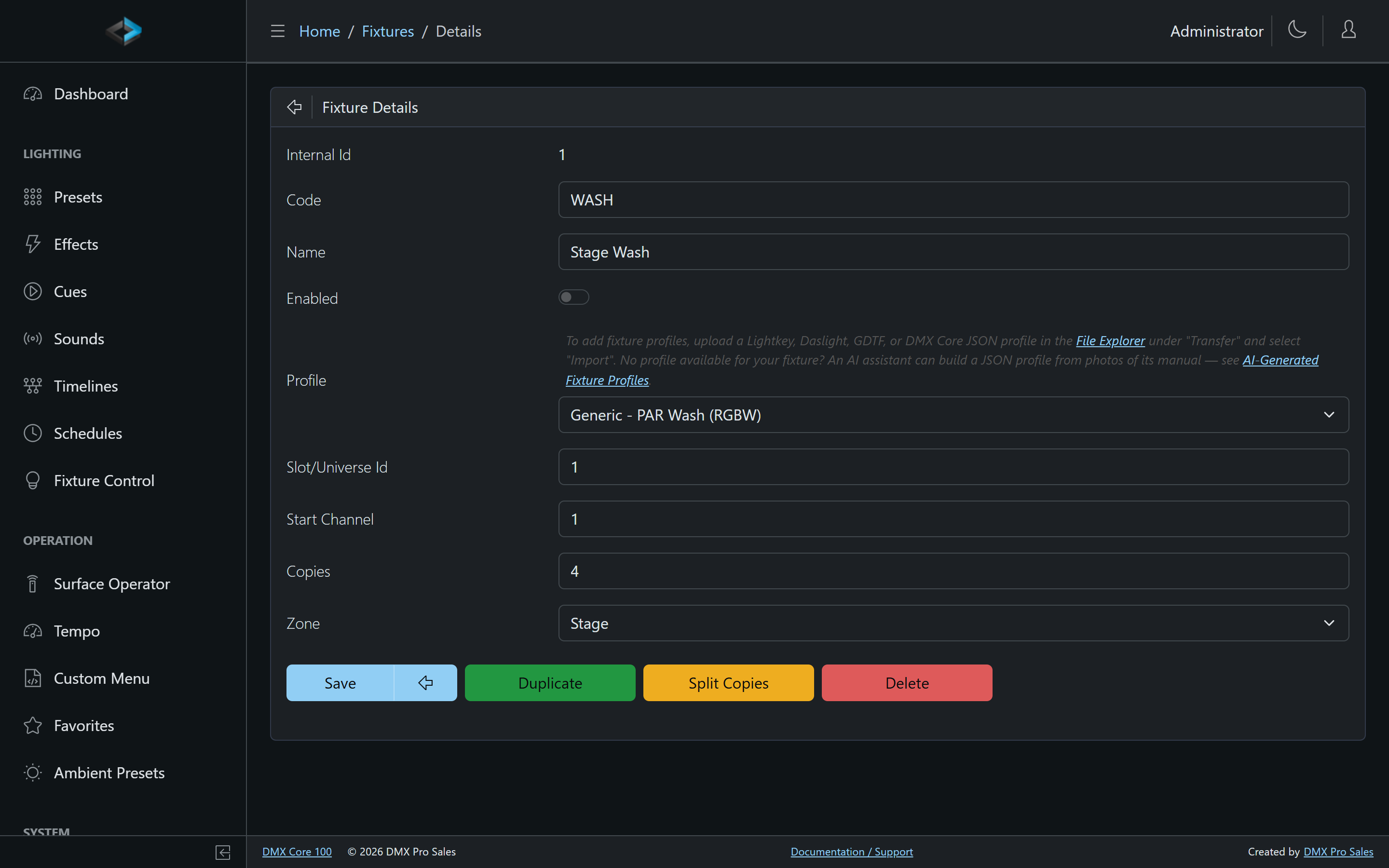Click the Details breadcrumb text
1389x868 pixels.
tap(458, 31)
